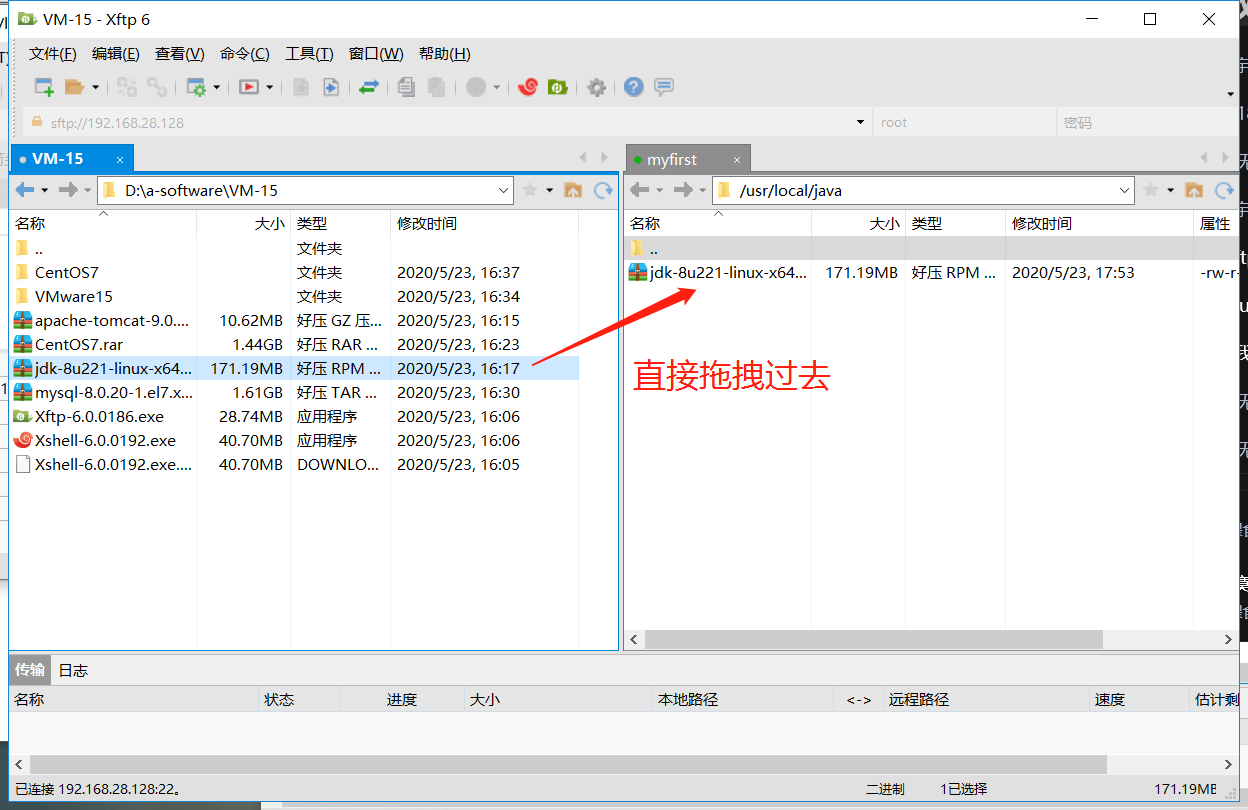
Task: Open the 查看(V) menu
Action: pyautogui.click(x=180, y=54)
